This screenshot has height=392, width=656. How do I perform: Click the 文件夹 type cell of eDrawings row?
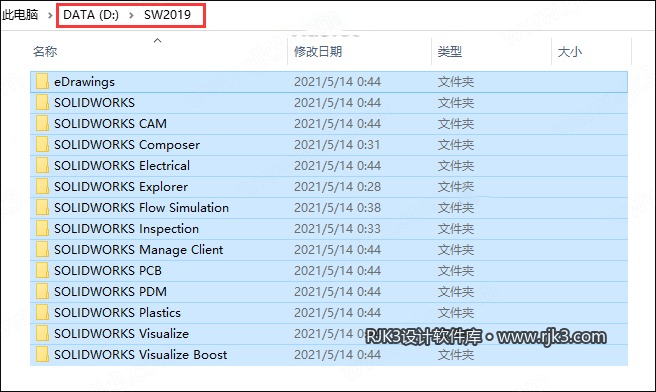[456, 82]
